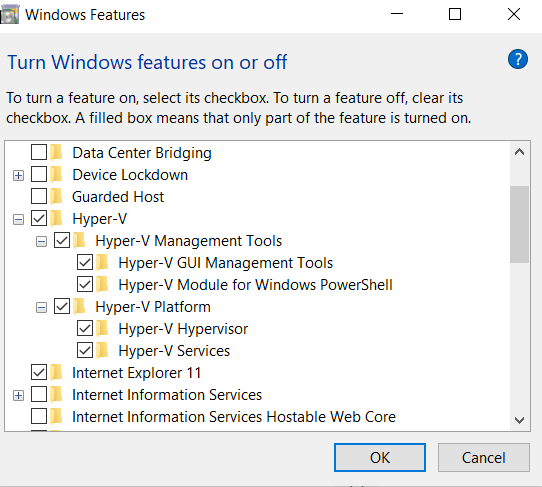Collapse the Hyper-V Platform node
Image resolution: width=542 pixels, height=487 pixels.
[41, 307]
